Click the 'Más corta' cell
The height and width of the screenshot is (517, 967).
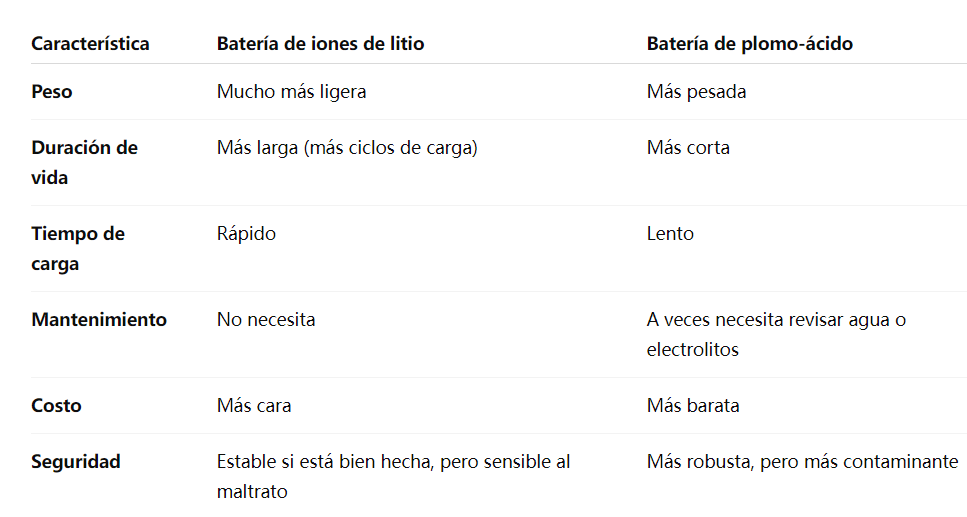[688, 148]
